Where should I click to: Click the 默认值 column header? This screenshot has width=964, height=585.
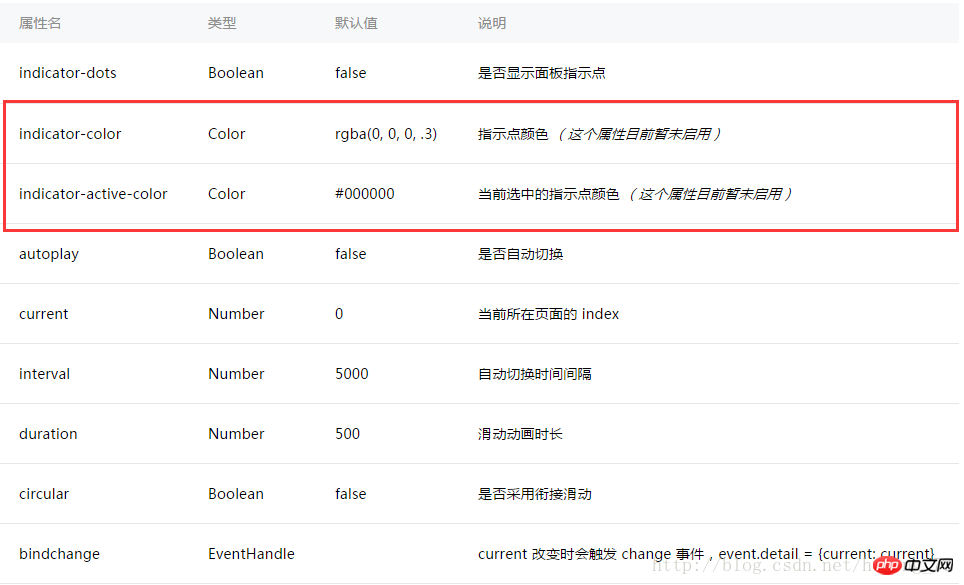(356, 23)
